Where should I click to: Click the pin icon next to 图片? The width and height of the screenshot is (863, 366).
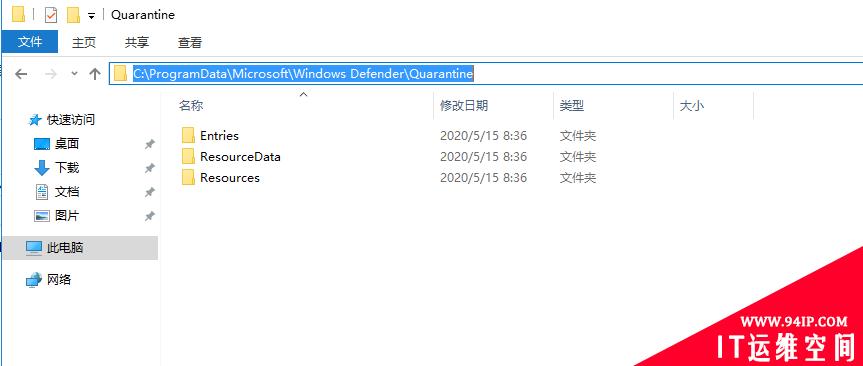(149, 217)
